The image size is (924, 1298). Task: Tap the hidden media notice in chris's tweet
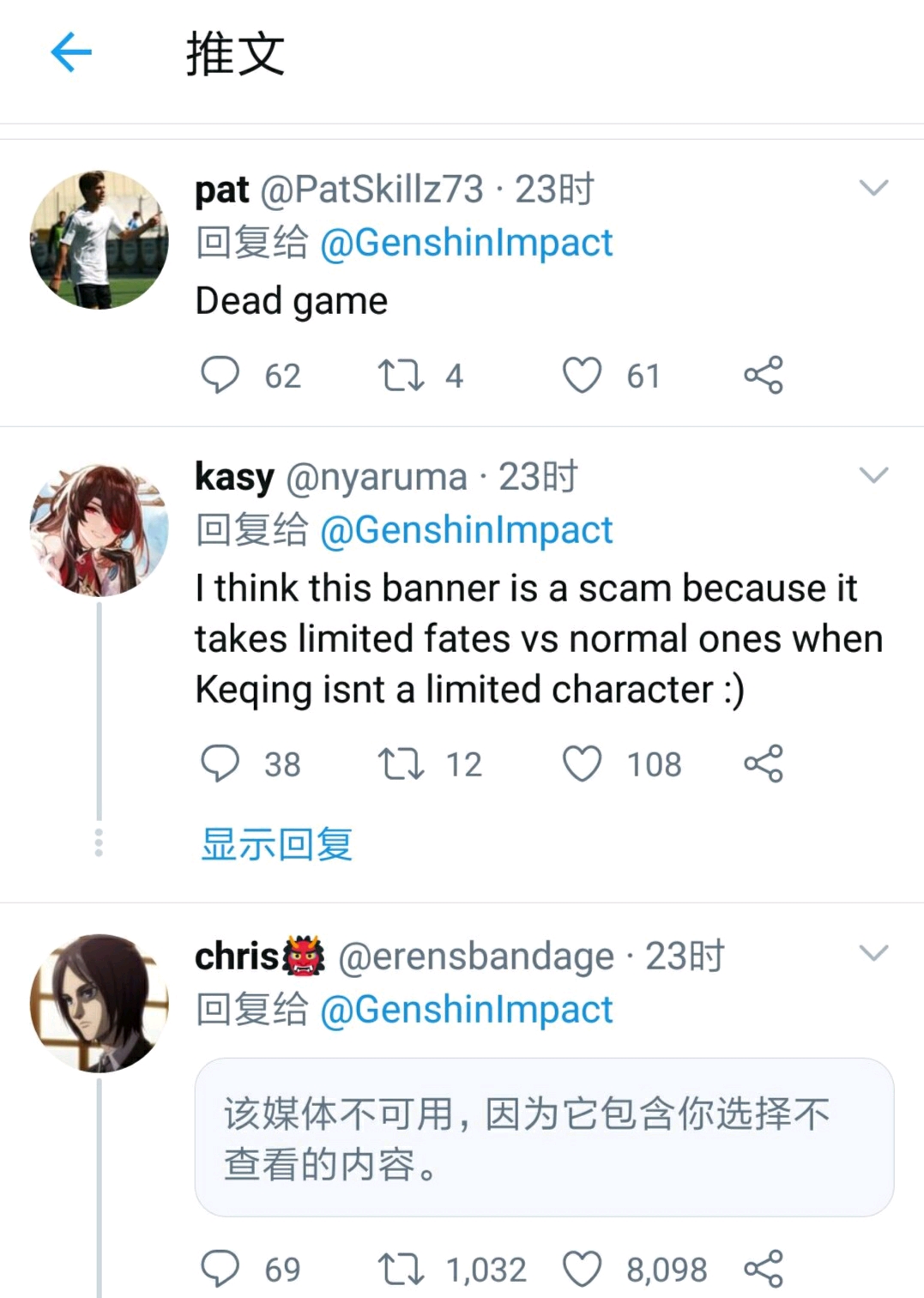[x=544, y=1137]
